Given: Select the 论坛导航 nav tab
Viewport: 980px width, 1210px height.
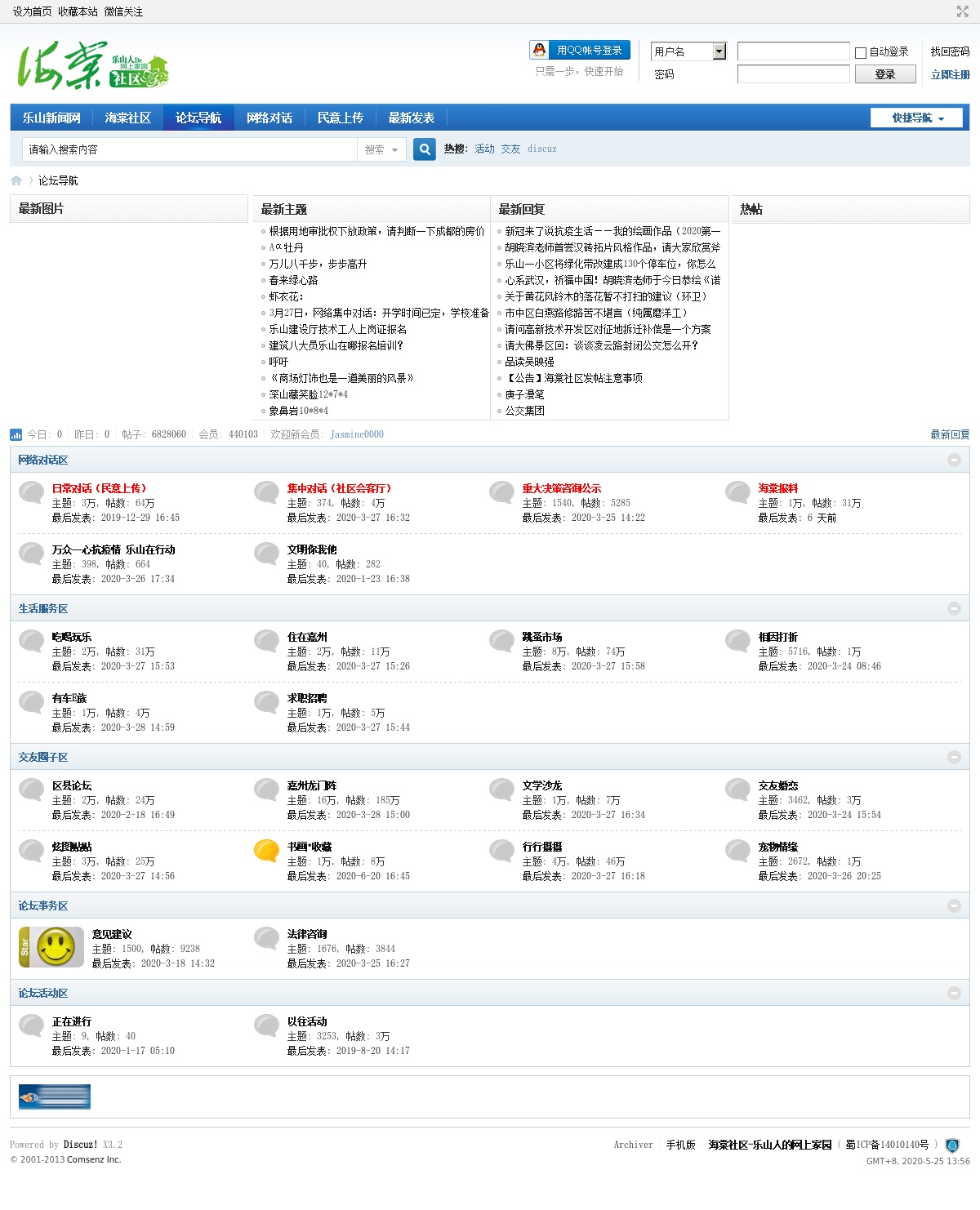Looking at the screenshot, I should 198,118.
